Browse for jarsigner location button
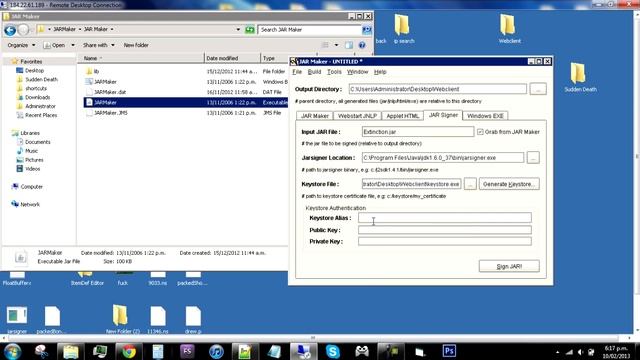Viewport: 640px width, 360px height. point(533,158)
